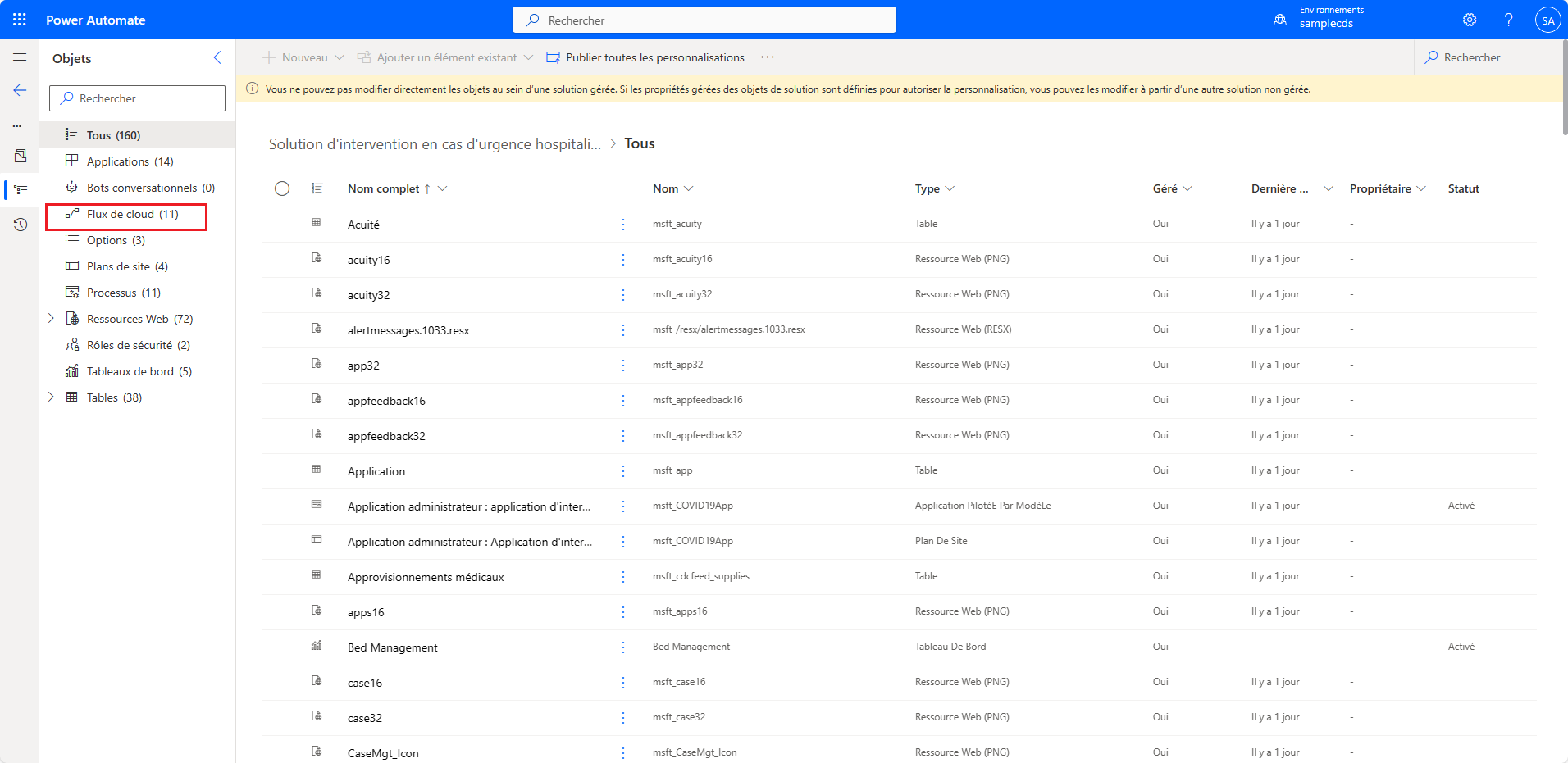The width and height of the screenshot is (1568, 763).
Task: Click Publier toutes les personnalisations
Action: click(645, 57)
